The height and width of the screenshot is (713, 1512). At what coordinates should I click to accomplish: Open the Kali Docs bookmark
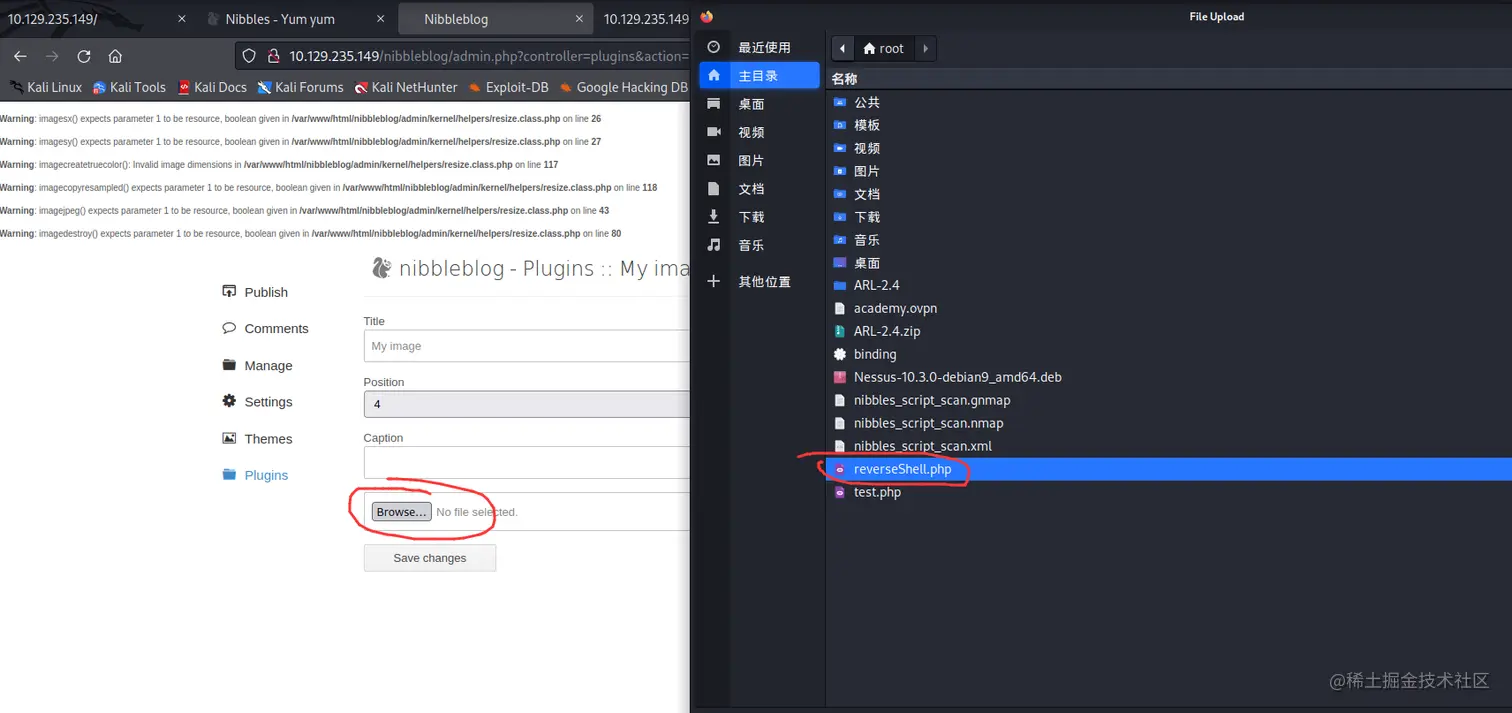[x=212, y=87]
